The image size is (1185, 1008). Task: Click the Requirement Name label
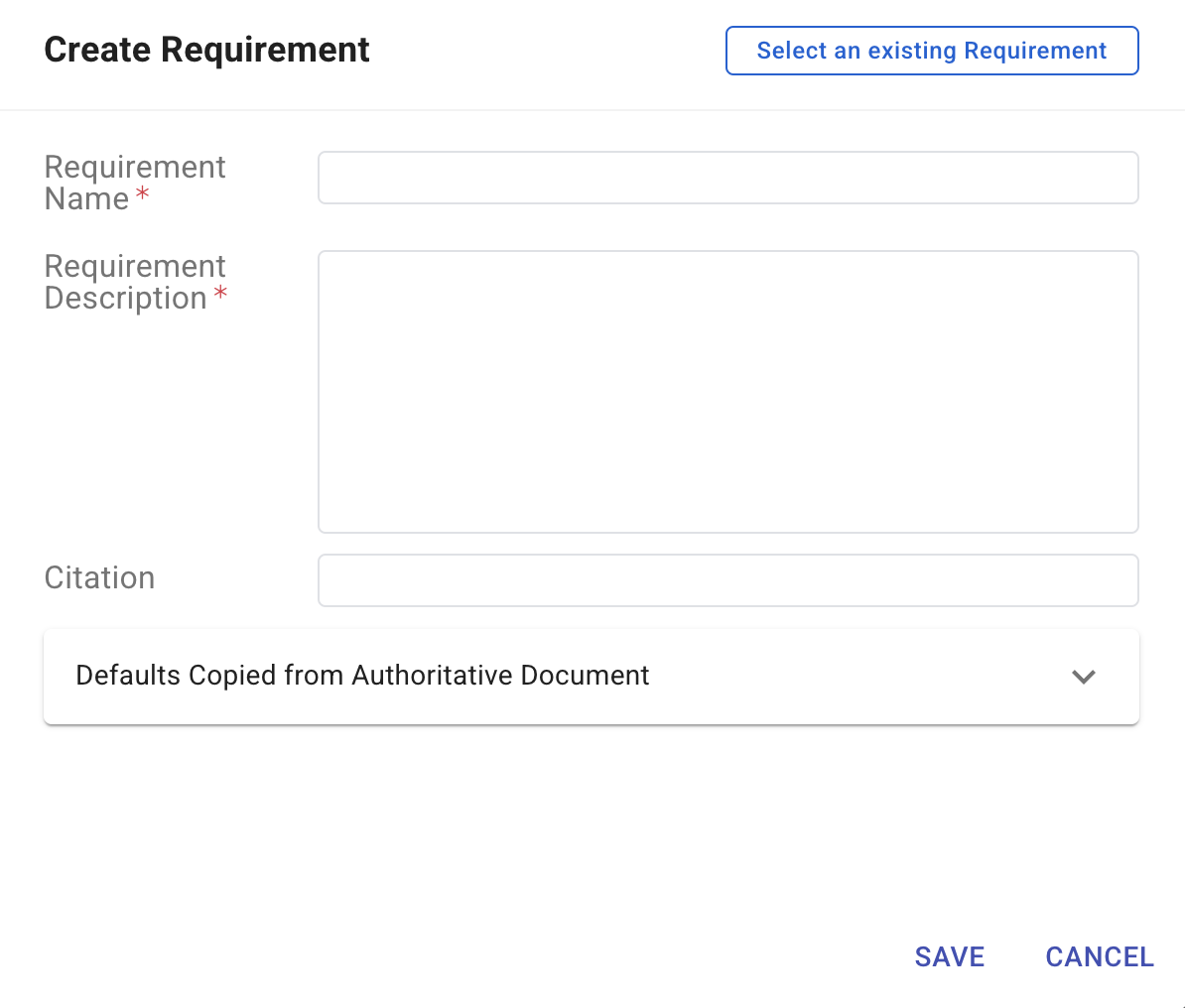[x=135, y=183]
